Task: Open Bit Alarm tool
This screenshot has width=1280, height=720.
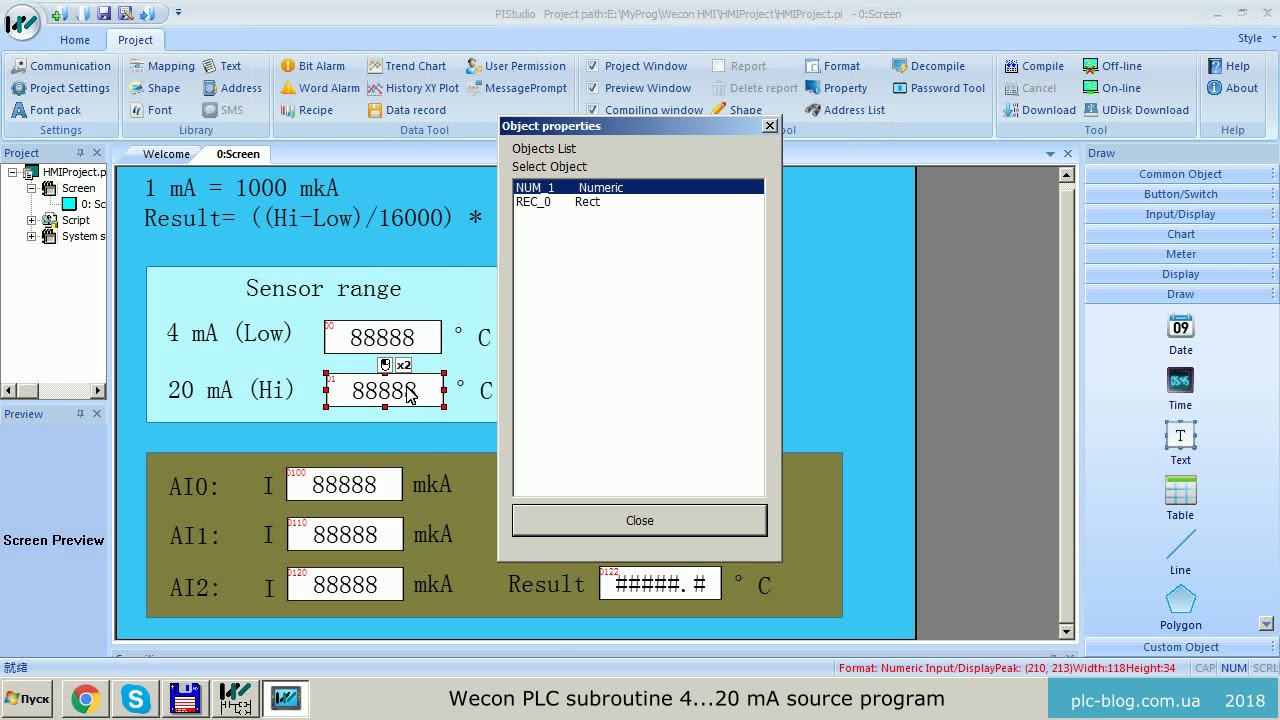Action: pos(312,66)
